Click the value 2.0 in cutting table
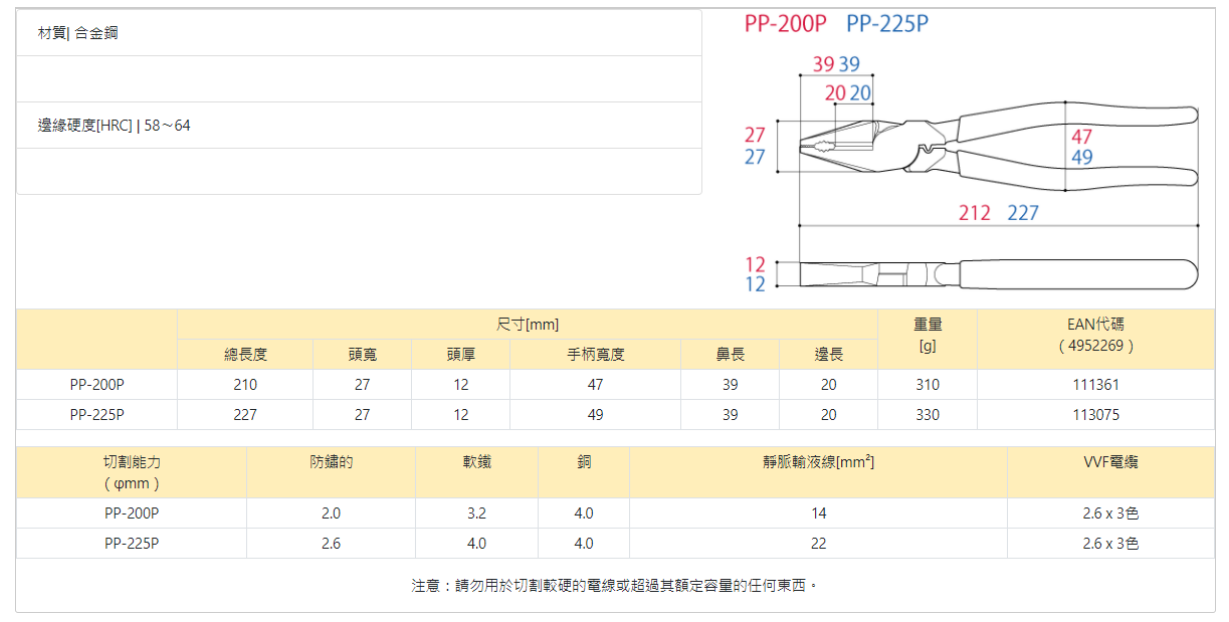This screenshot has height=622, width=1229. point(331,513)
